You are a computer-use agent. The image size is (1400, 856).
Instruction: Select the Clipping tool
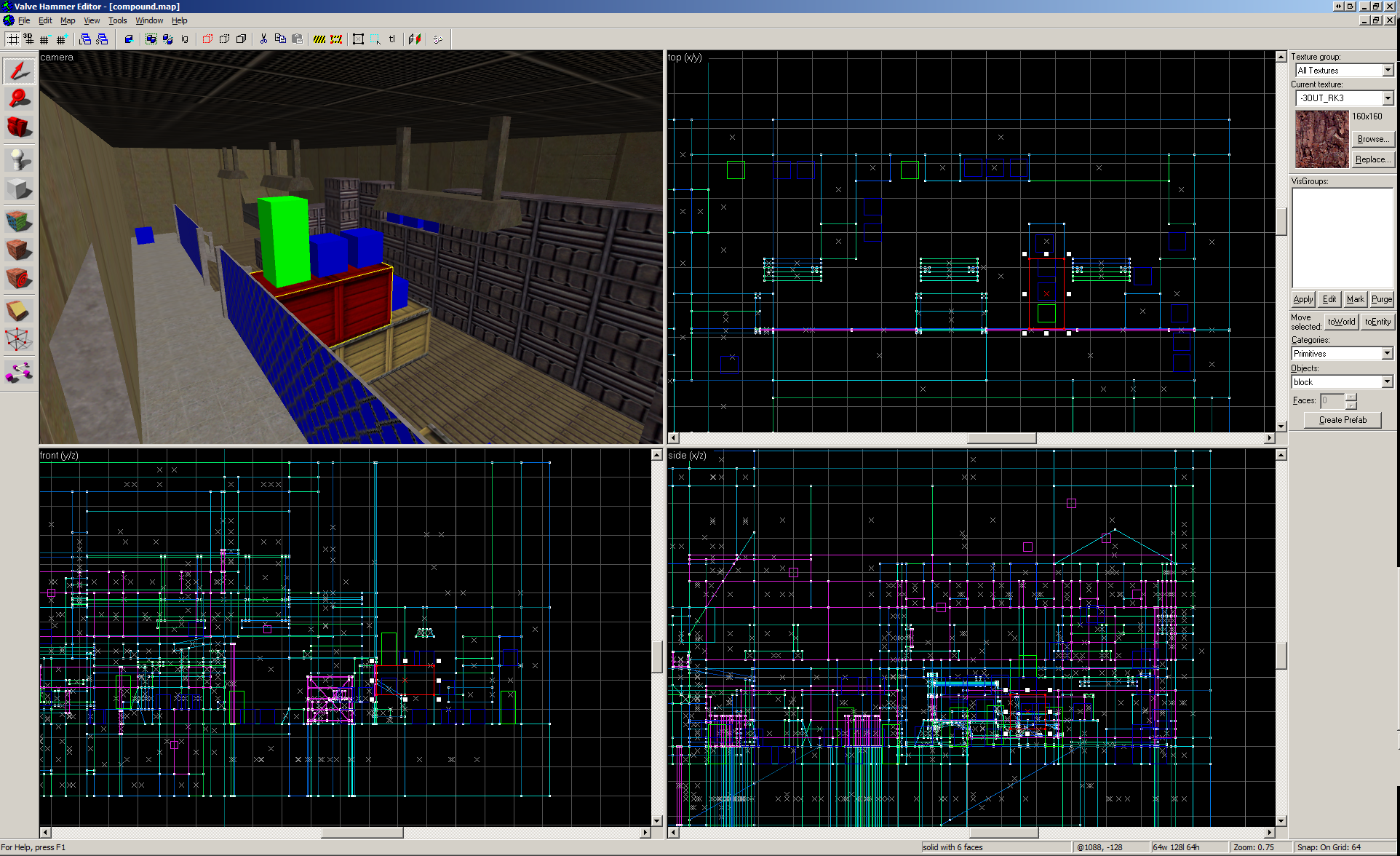[x=19, y=311]
